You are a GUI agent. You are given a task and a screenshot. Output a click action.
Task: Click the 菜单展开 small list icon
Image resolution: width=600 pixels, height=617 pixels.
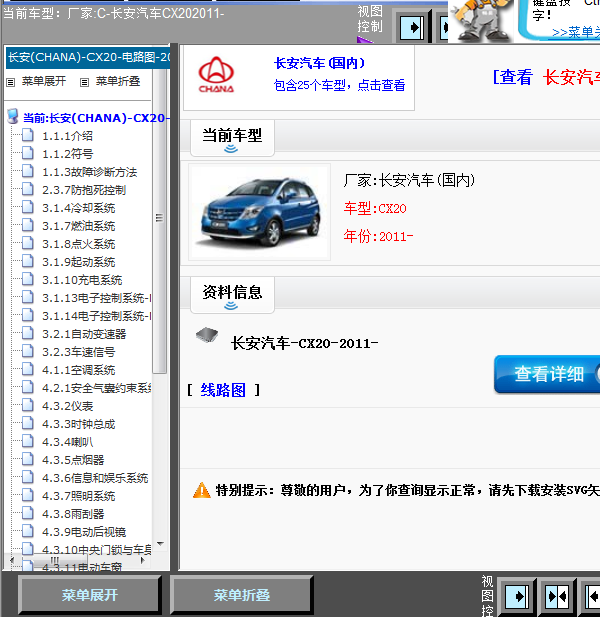pos(11,82)
